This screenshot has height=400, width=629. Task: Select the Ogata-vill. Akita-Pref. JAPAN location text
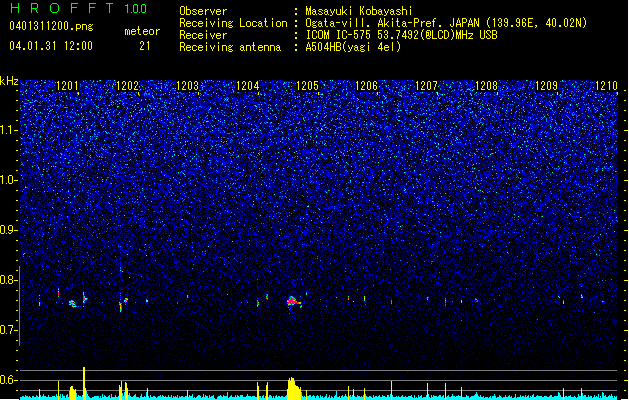pyautogui.click(x=446, y=23)
